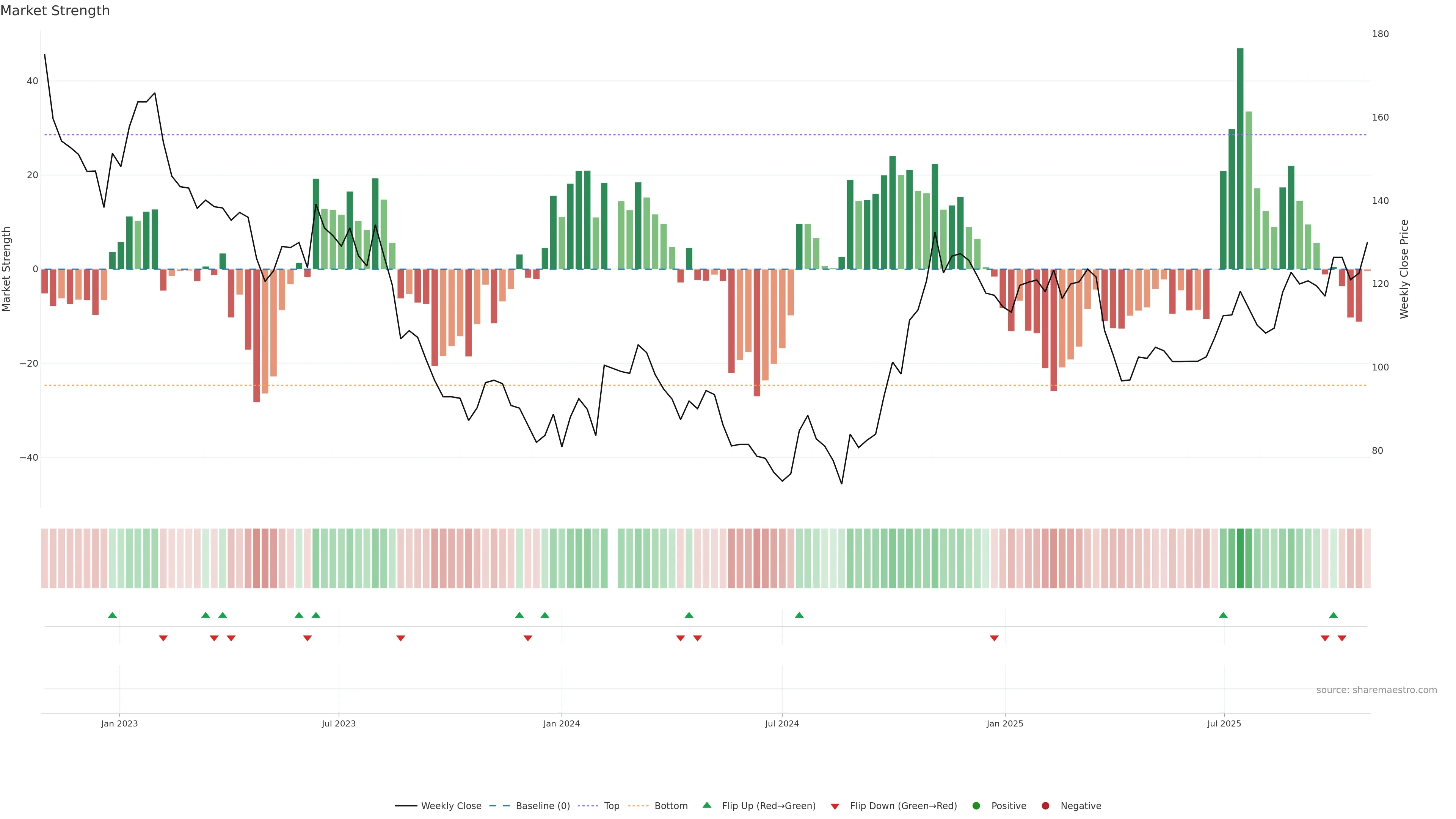Click the source sharemaestro.com text

pos(1376,690)
